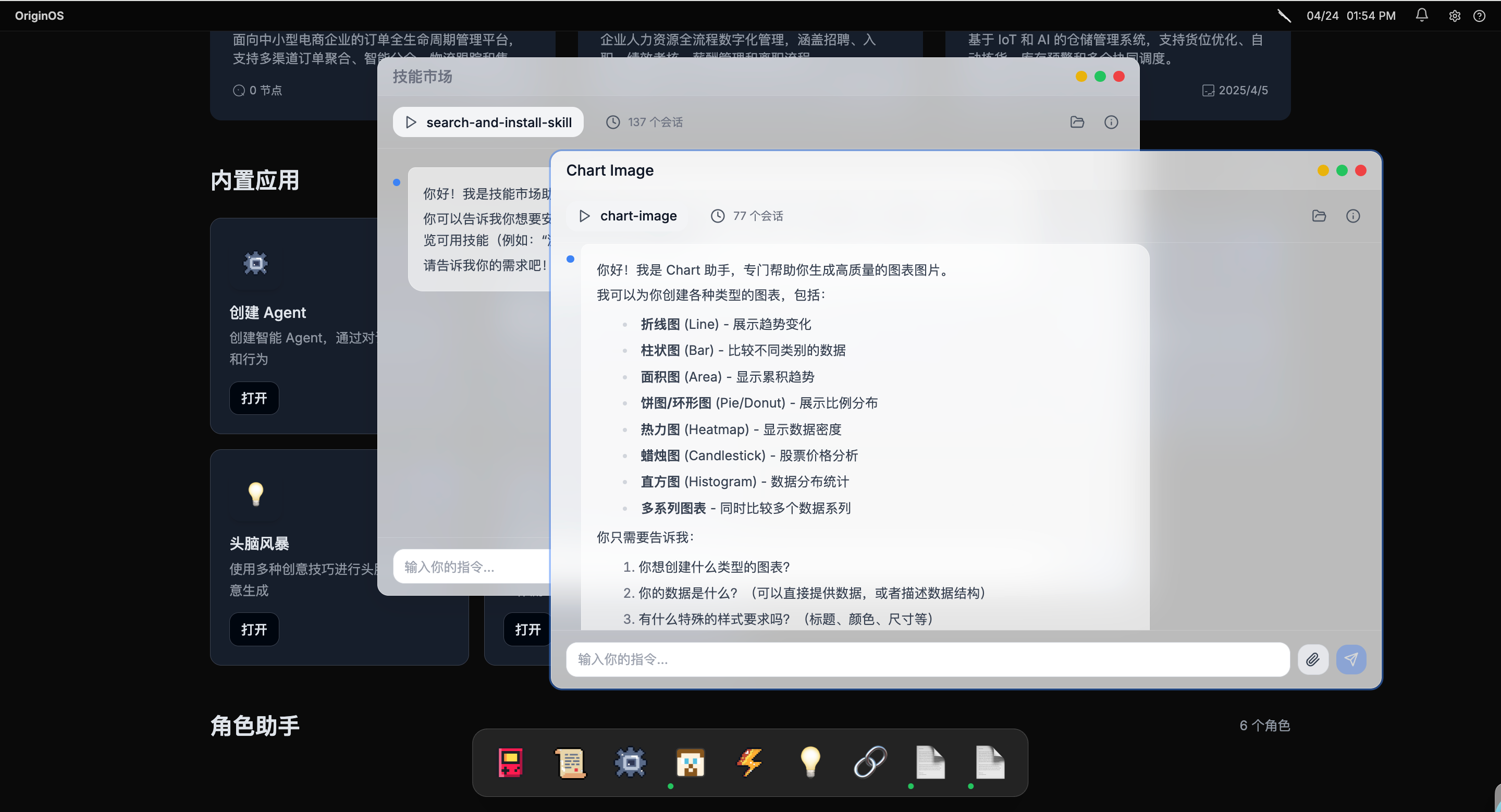Viewport: 1501px width, 812px height.
Task: Open settings gear in top bar
Action: click(x=1455, y=16)
